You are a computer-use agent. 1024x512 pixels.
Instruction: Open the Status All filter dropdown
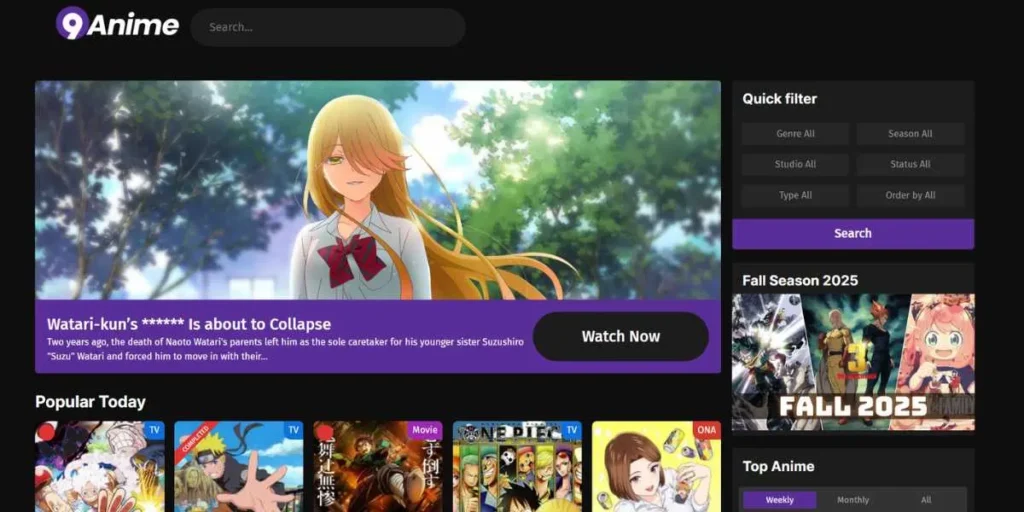pos(910,165)
